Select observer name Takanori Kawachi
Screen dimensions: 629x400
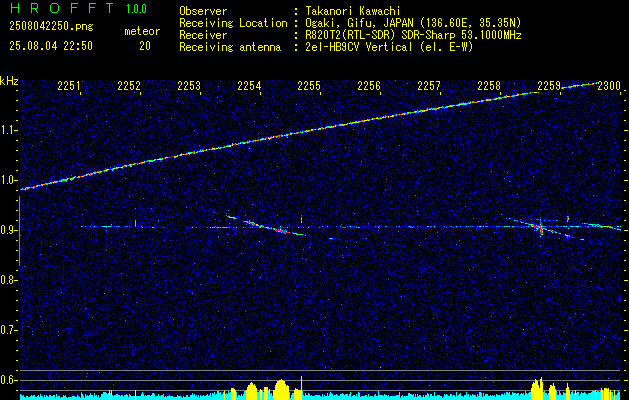(351, 11)
